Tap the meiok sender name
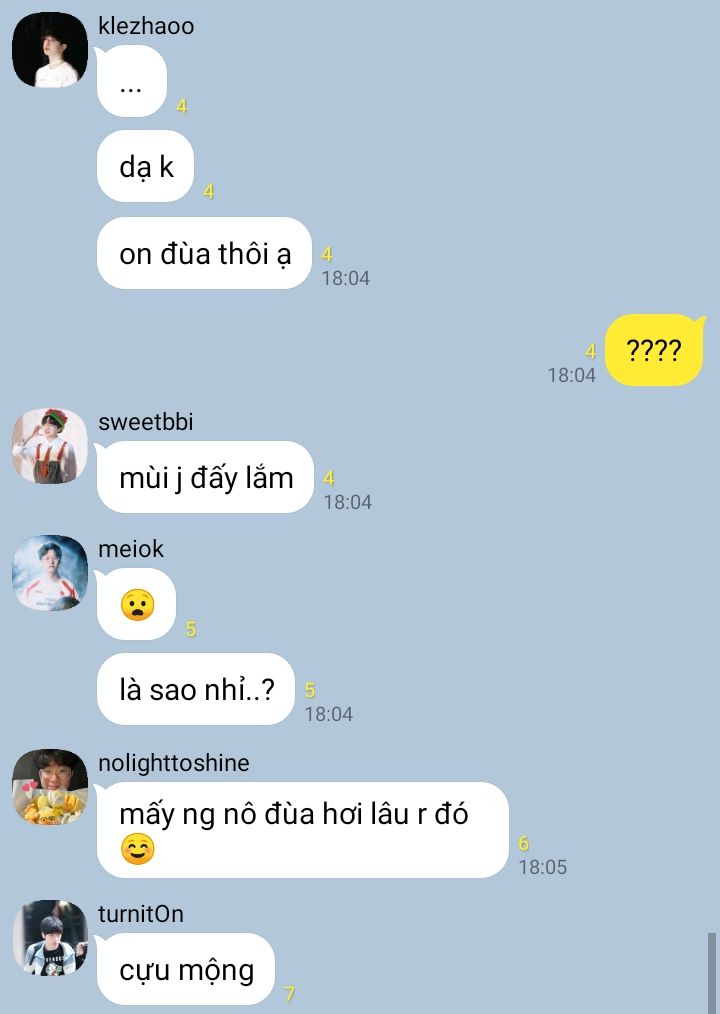This screenshot has height=1014, width=720. (131, 549)
